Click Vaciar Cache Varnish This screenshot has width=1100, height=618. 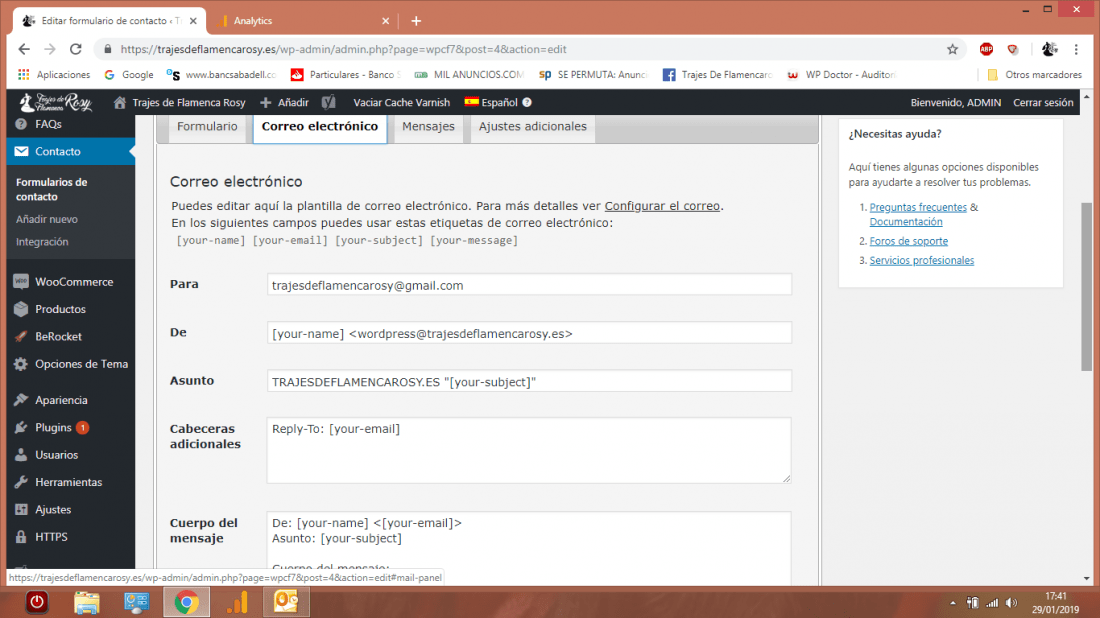click(x=401, y=102)
